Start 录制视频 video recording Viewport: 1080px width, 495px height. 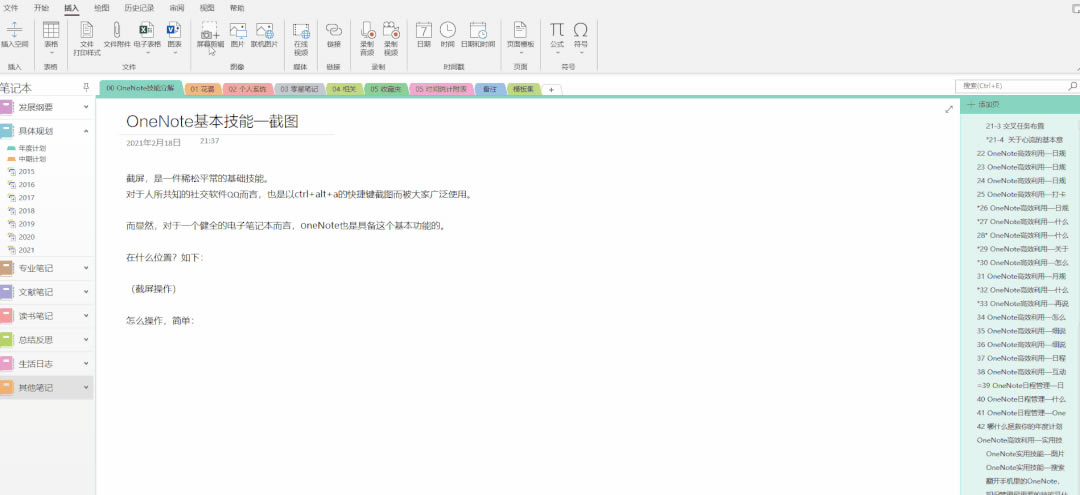(x=391, y=30)
